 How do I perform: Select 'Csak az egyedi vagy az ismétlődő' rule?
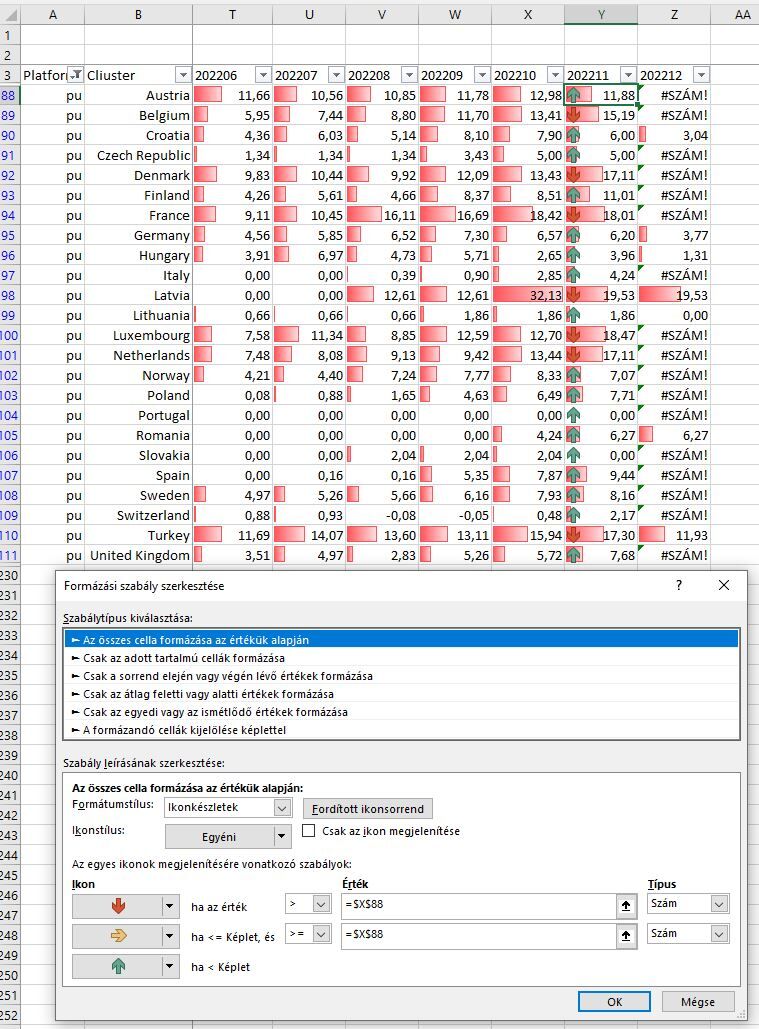click(x=401, y=712)
